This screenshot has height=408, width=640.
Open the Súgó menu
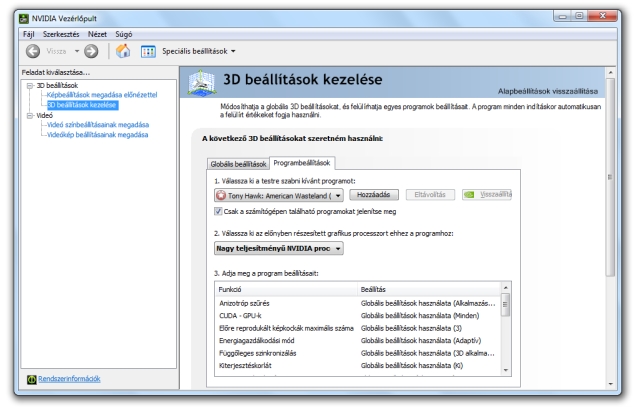[x=124, y=34]
